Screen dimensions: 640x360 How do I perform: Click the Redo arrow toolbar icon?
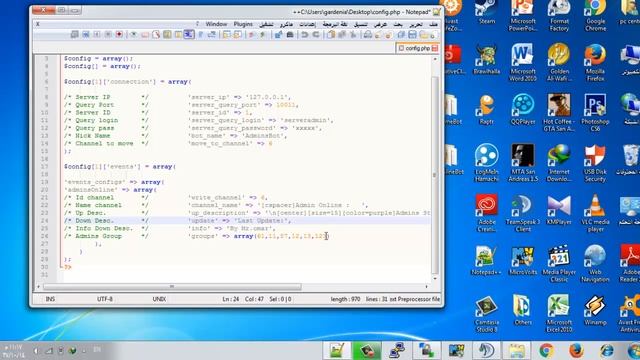pos(304,35)
